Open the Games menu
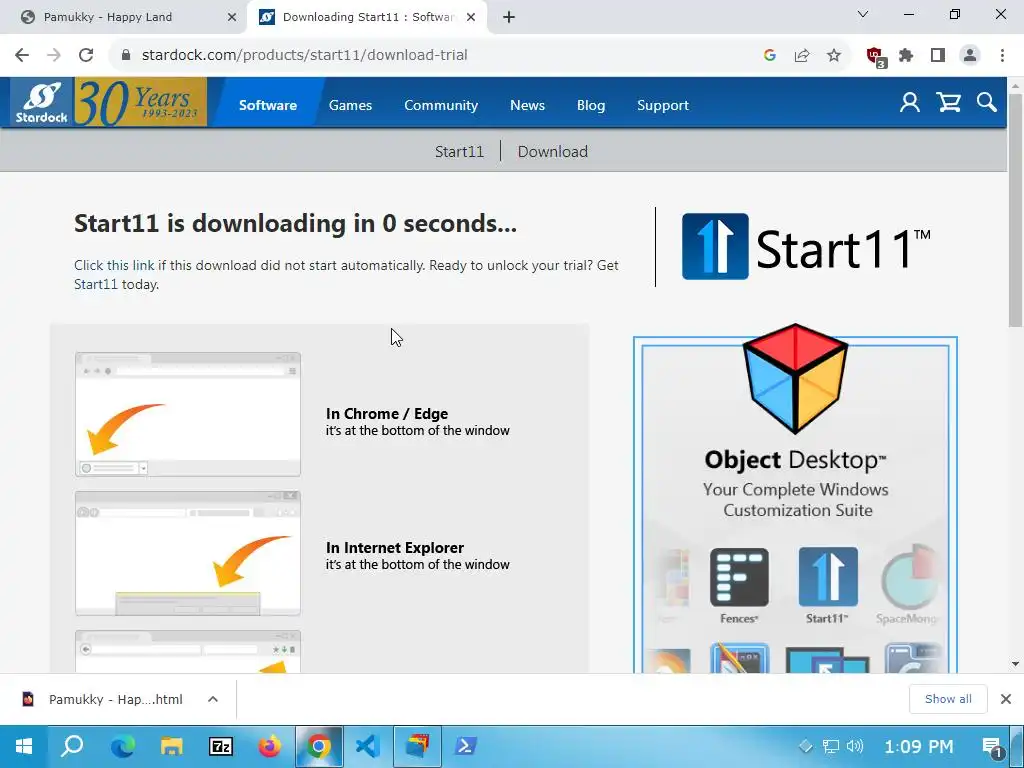The image size is (1024, 768). tap(351, 105)
